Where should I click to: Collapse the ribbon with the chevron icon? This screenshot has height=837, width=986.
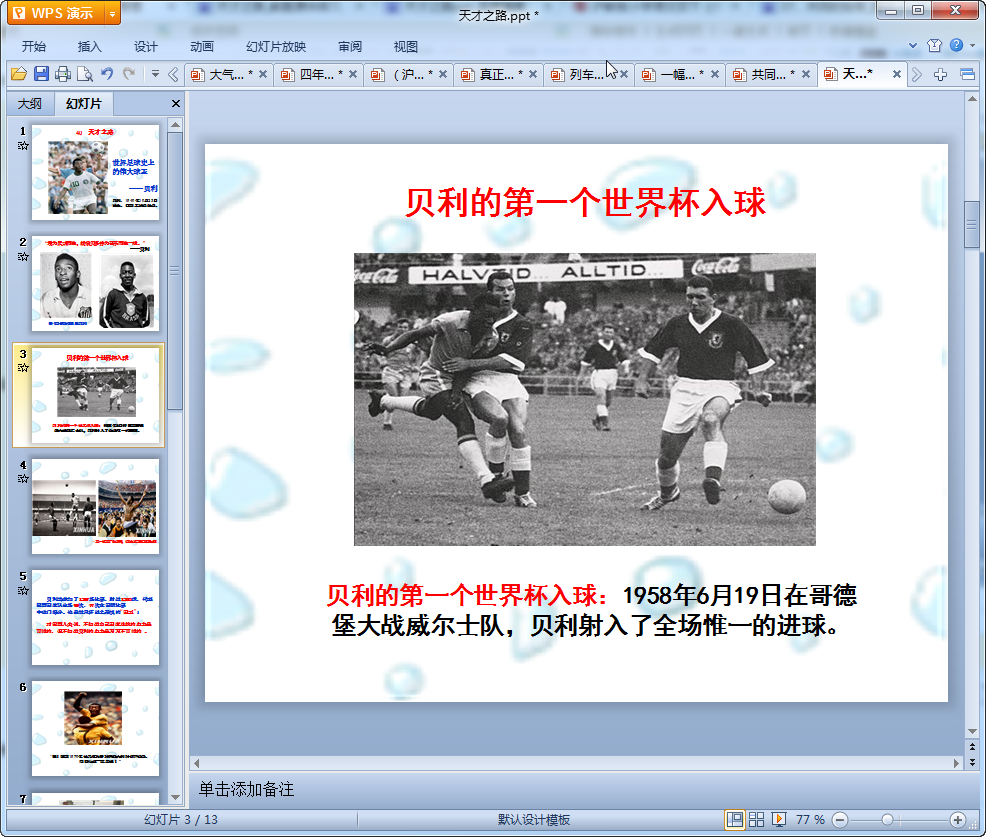[913, 45]
